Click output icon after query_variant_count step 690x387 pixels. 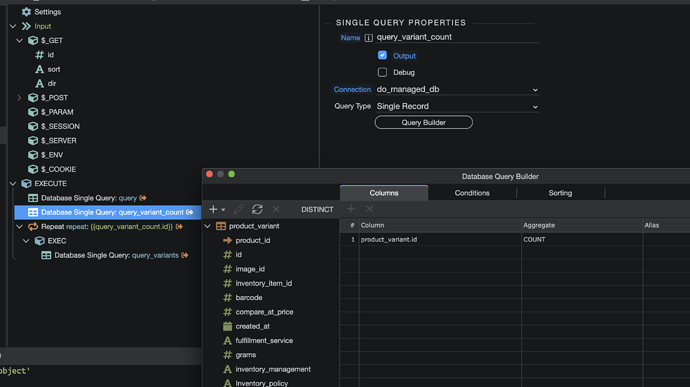tap(190, 212)
